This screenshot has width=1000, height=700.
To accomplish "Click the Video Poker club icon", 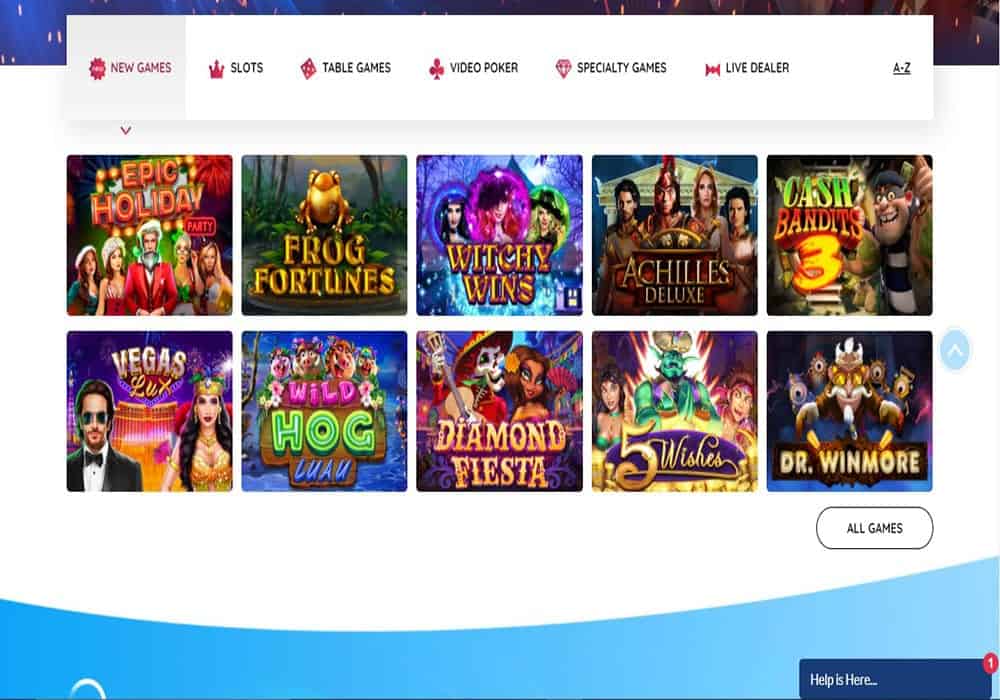I will click(436, 69).
